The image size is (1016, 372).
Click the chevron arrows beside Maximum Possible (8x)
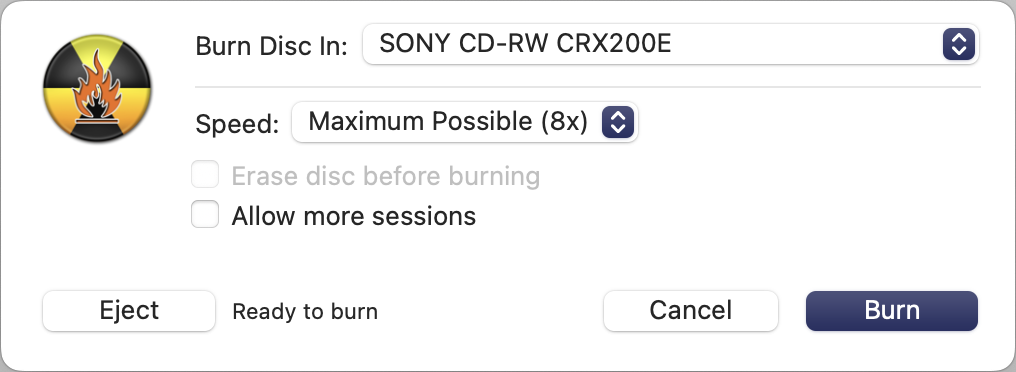[618, 122]
